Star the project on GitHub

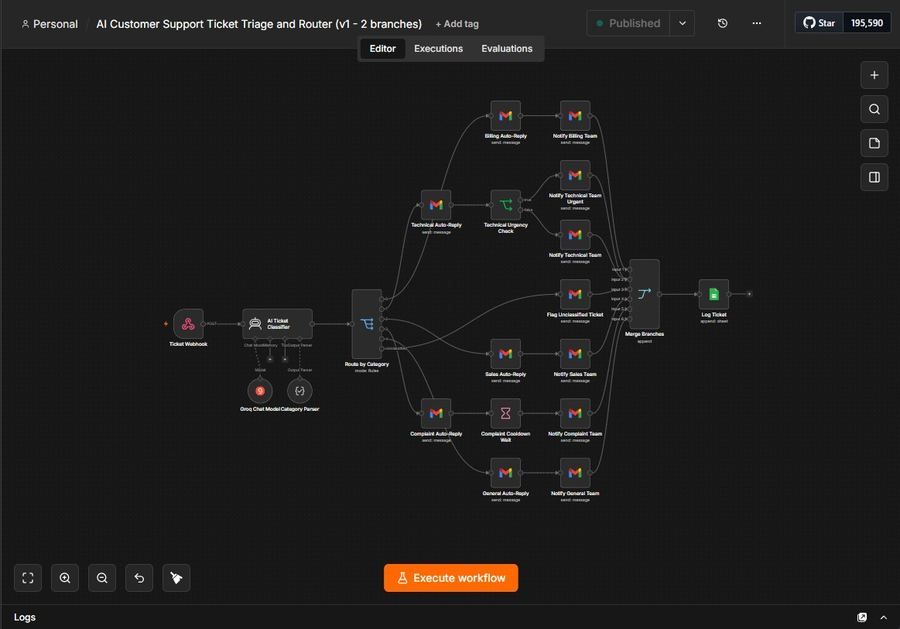(x=819, y=23)
